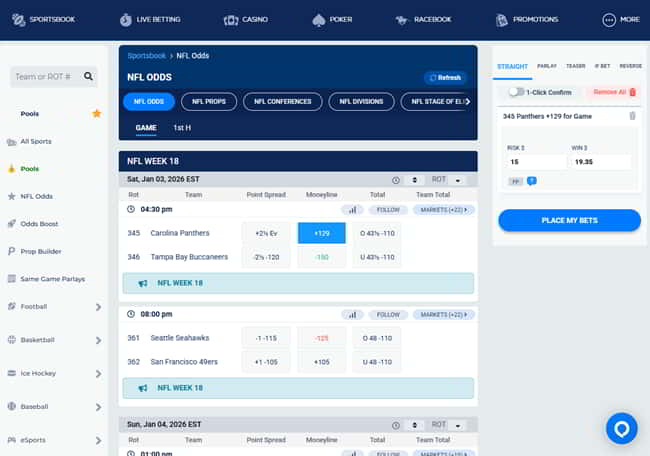
Task: Click the Sportsbook breadcrumb link
Action: tap(146, 56)
